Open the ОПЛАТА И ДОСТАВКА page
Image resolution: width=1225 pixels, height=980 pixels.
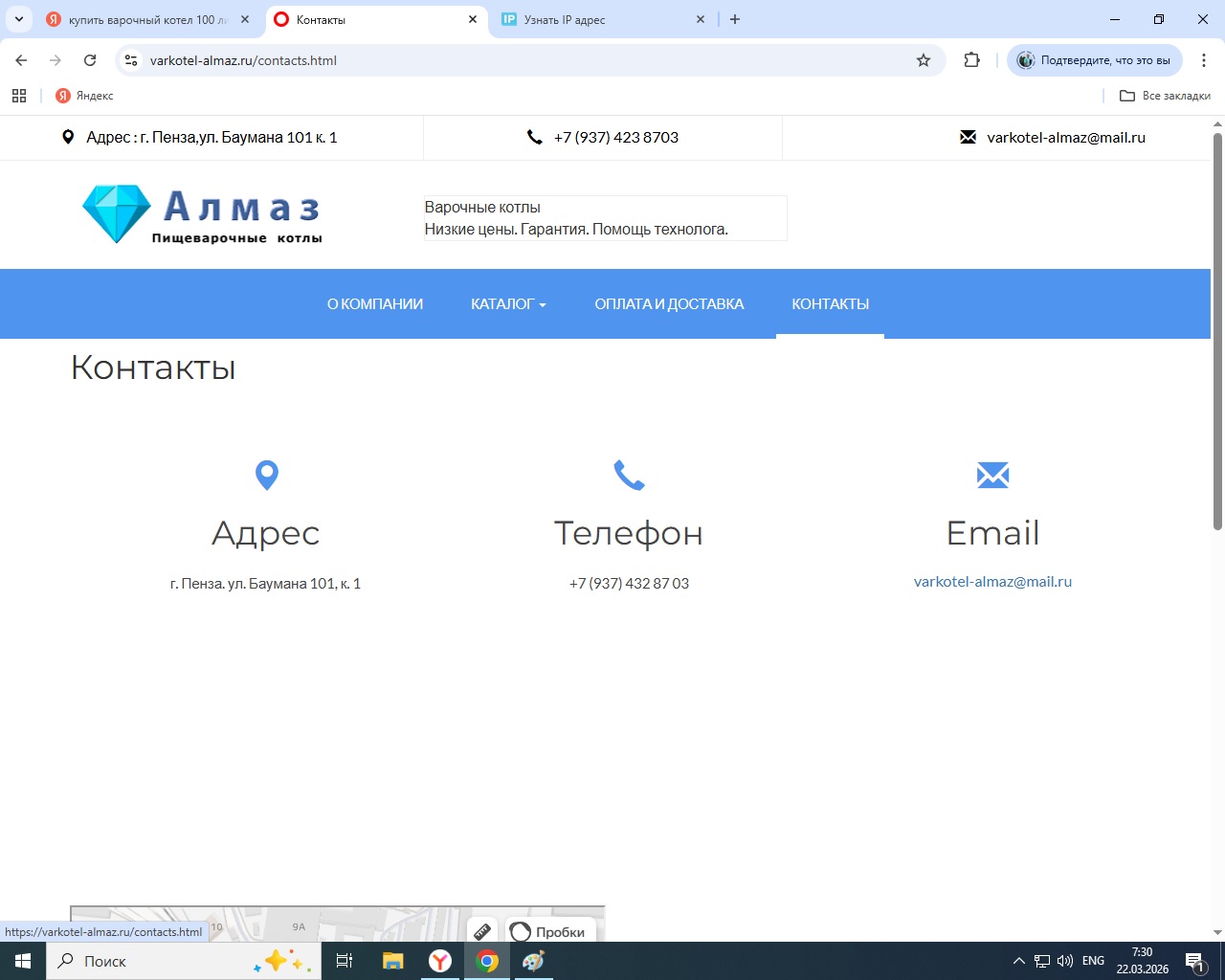point(669,304)
